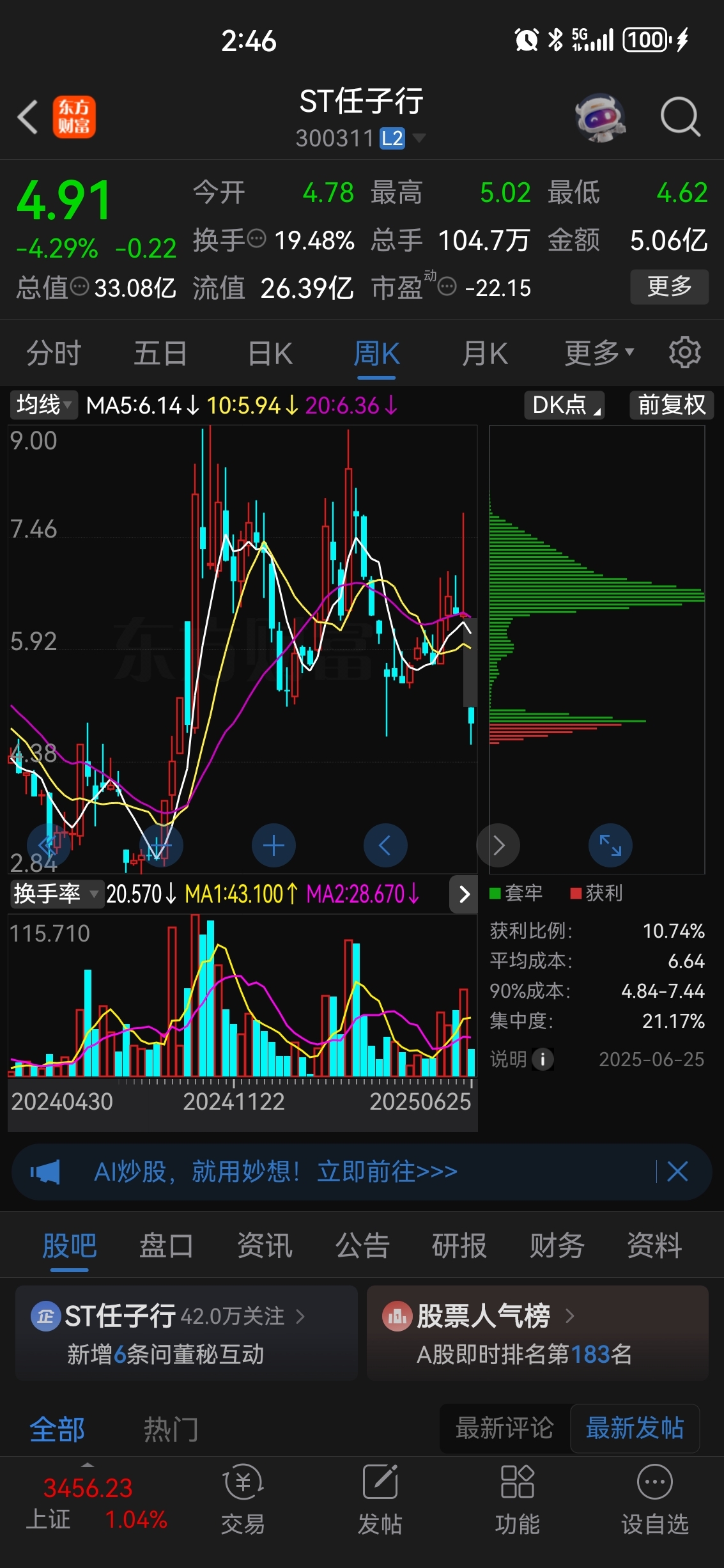
Task: Expand the 上证 index bar arrow
Action: 88,1464
